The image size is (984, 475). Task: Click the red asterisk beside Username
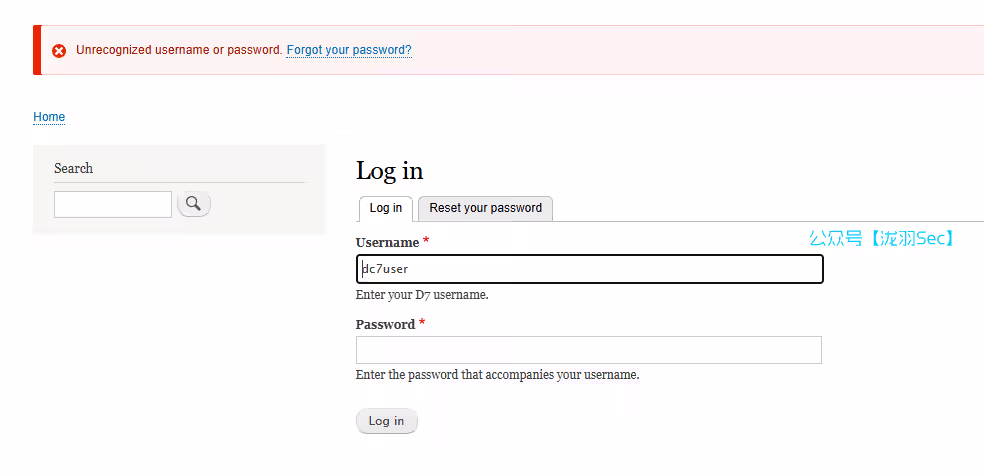427,241
